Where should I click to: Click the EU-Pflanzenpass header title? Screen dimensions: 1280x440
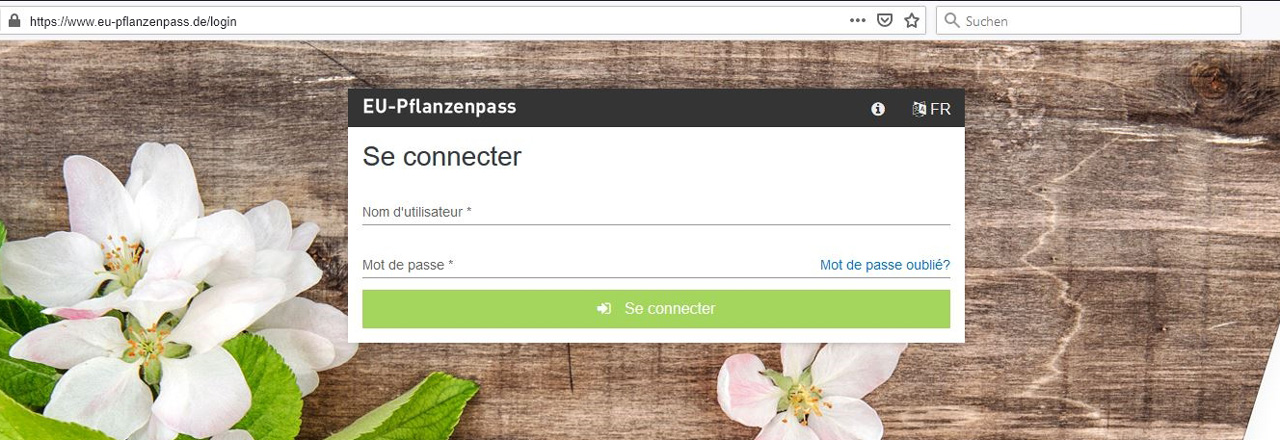click(x=439, y=106)
